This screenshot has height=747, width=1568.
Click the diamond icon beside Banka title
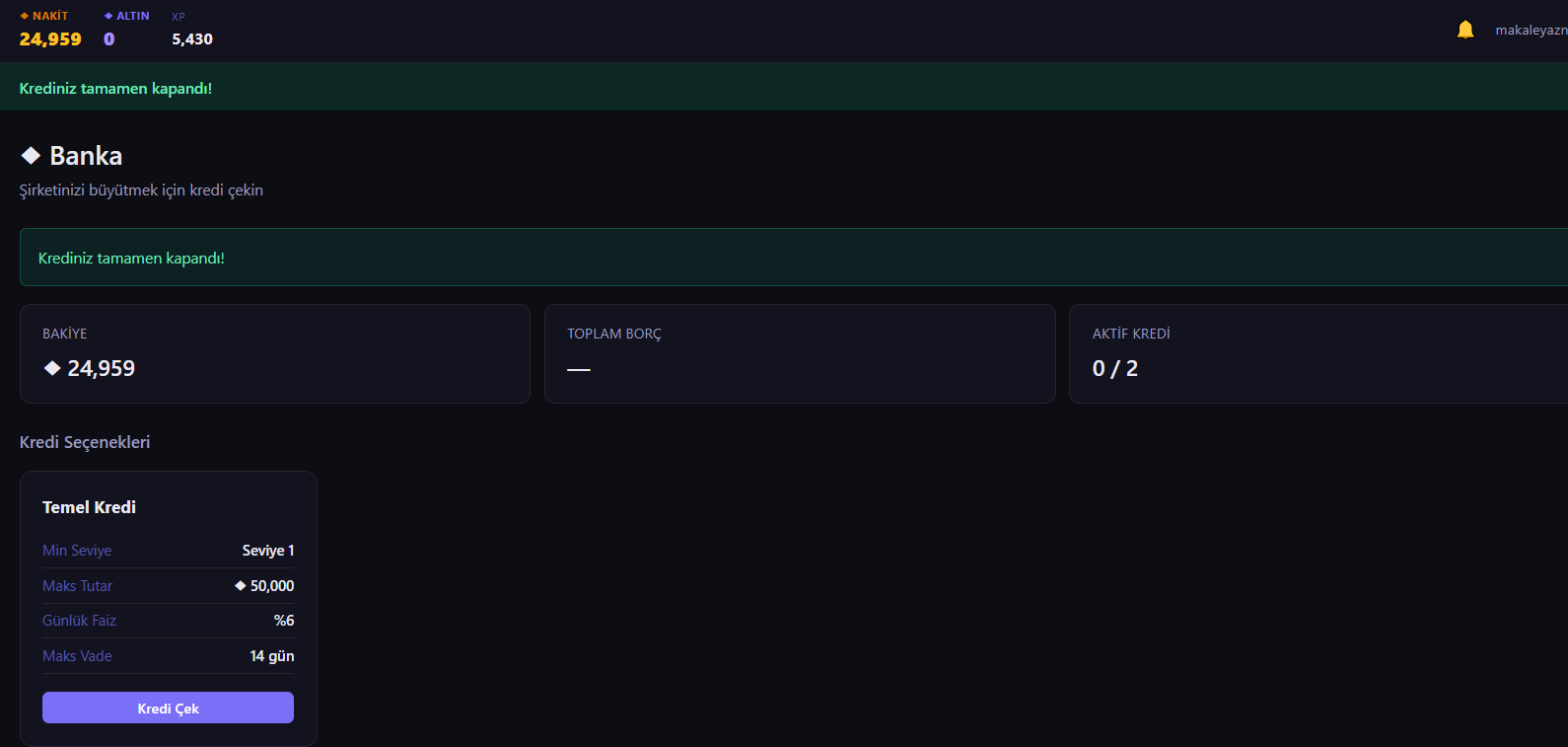pos(31,155)
